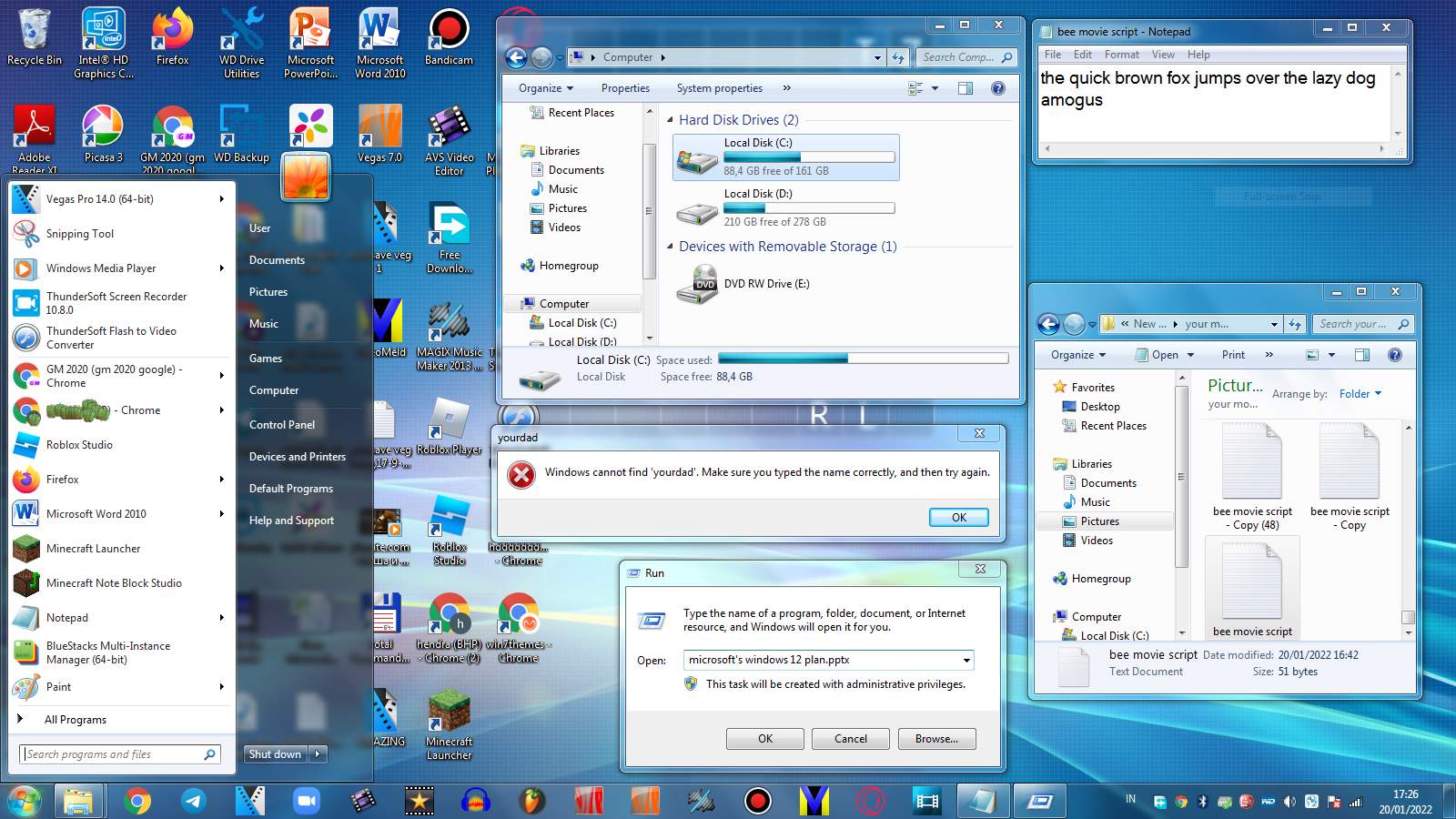Viewport: 1456px width, 819px height.
Task: Click the Refresh icon beside the Computer address bar
Action: [x=899, y=56]
